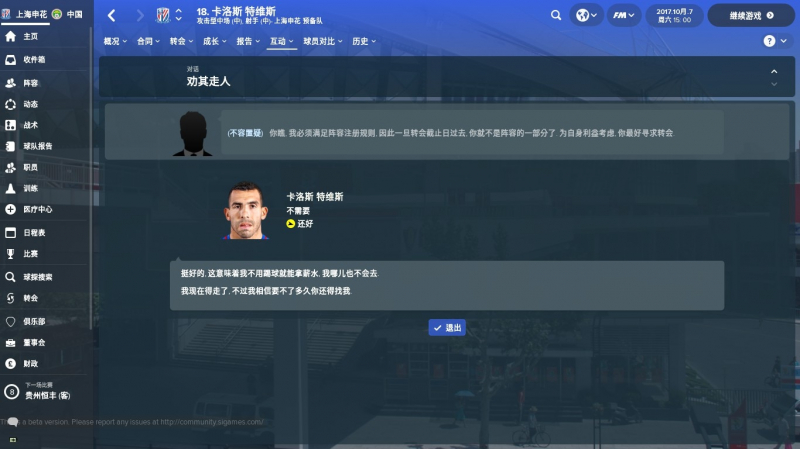Open the search magnifier icon
This screenshot has width=800, height=449.
pos(556,15)
